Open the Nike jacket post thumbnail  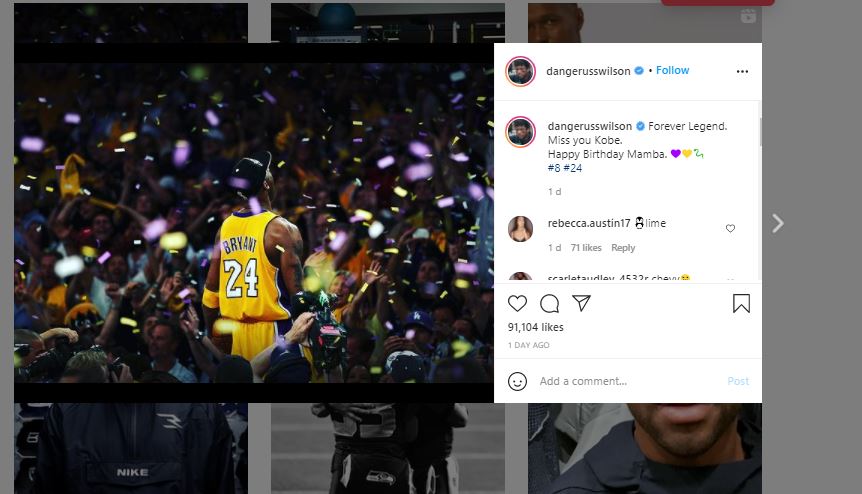point(131,448)
